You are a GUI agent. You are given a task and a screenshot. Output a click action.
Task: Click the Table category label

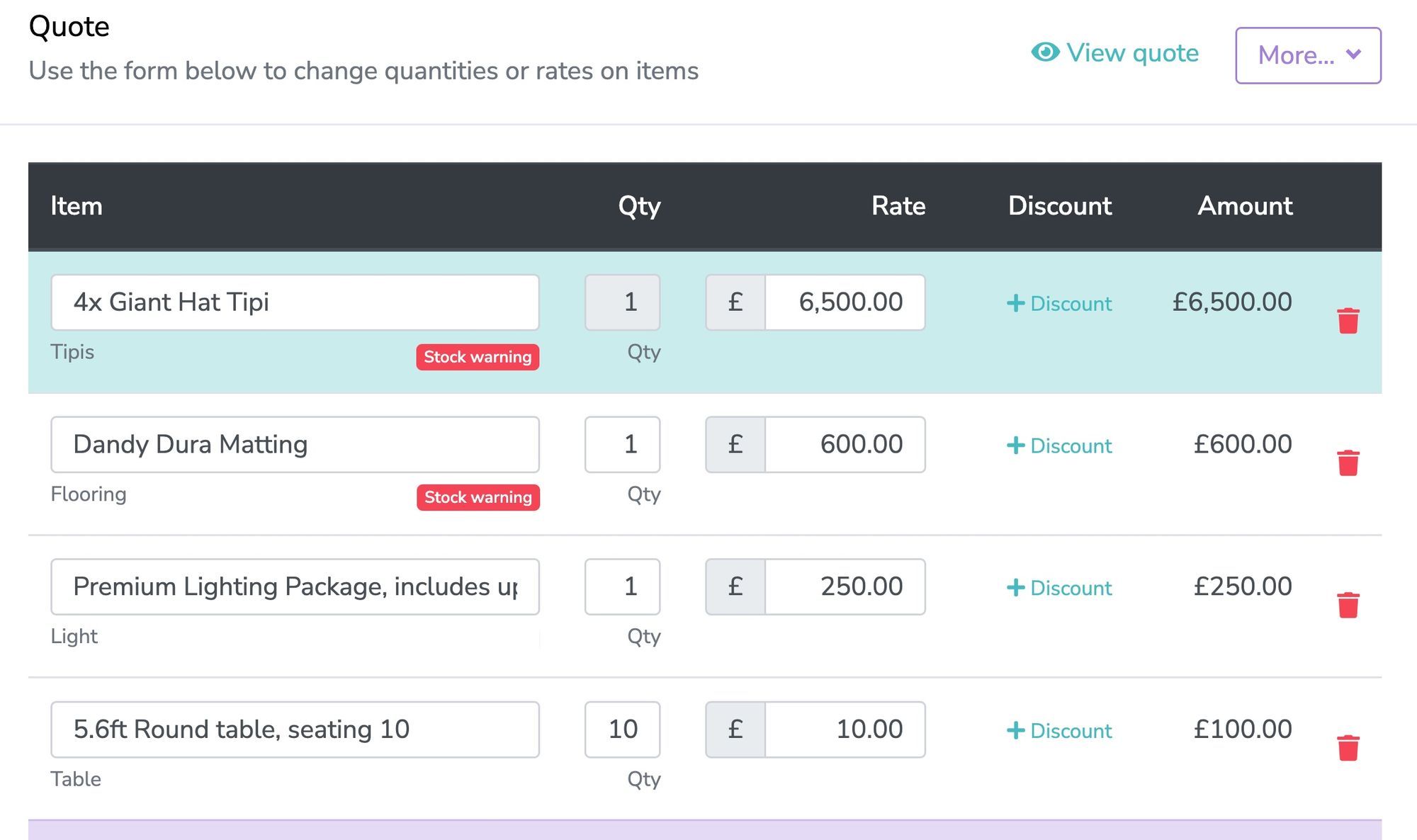pos(76,779)
